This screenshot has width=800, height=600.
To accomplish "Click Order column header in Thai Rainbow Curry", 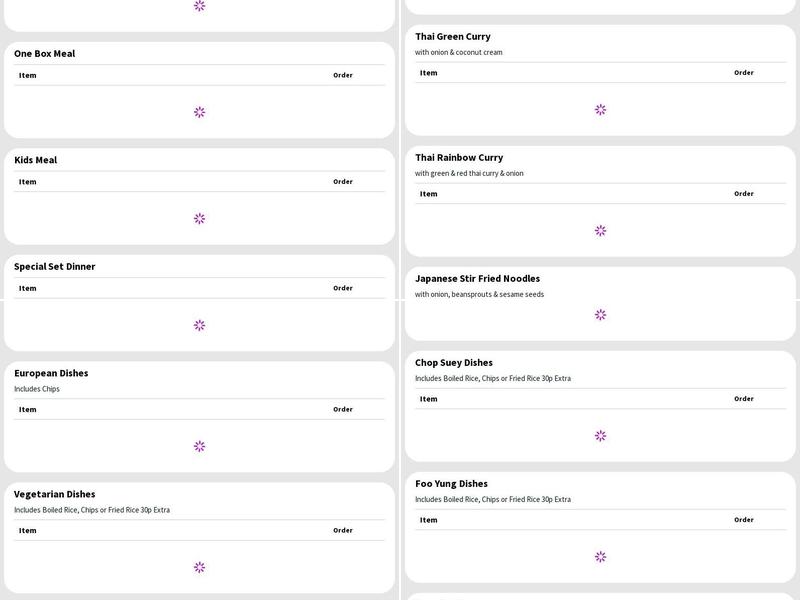I will (x=744, y=194).
